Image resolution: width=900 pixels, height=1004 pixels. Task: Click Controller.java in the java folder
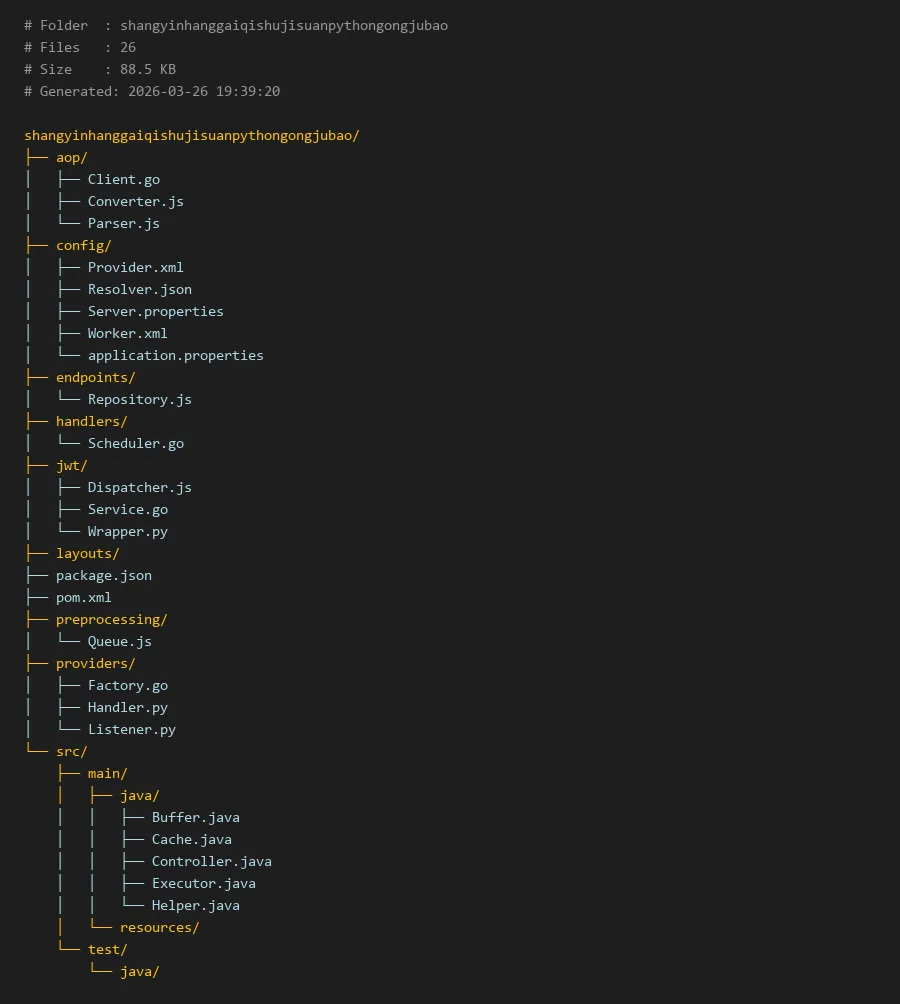coord(211,861)
